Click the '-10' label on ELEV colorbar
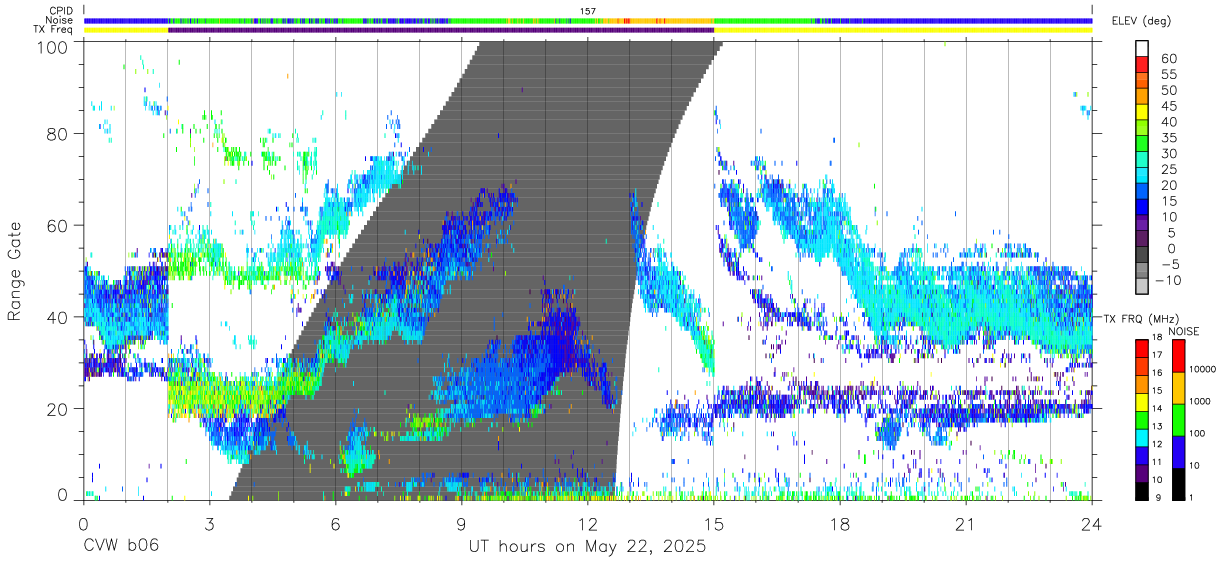Viewport: 1228px width, 567px height. [1166, 280]
